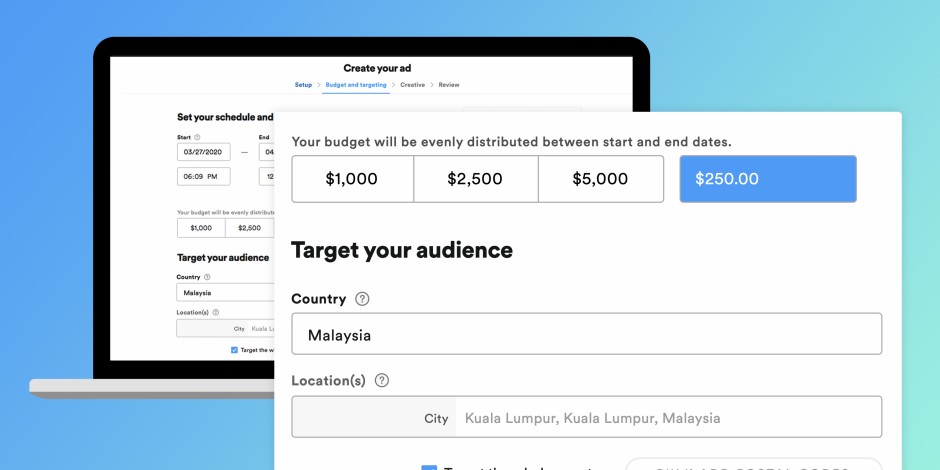The image size is (940, 470).
Task: Click the 06:09 PM start time field
Action: (x=203, y=176)
